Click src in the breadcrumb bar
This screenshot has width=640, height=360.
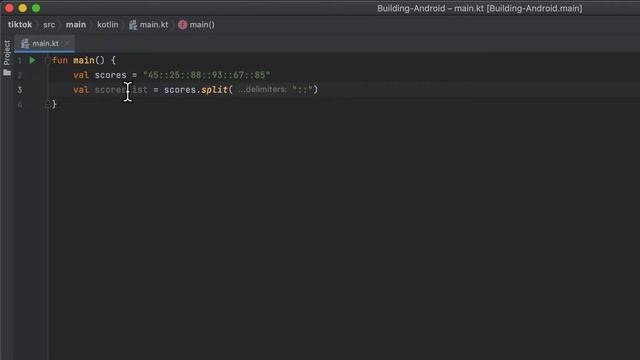click(49, 24)
